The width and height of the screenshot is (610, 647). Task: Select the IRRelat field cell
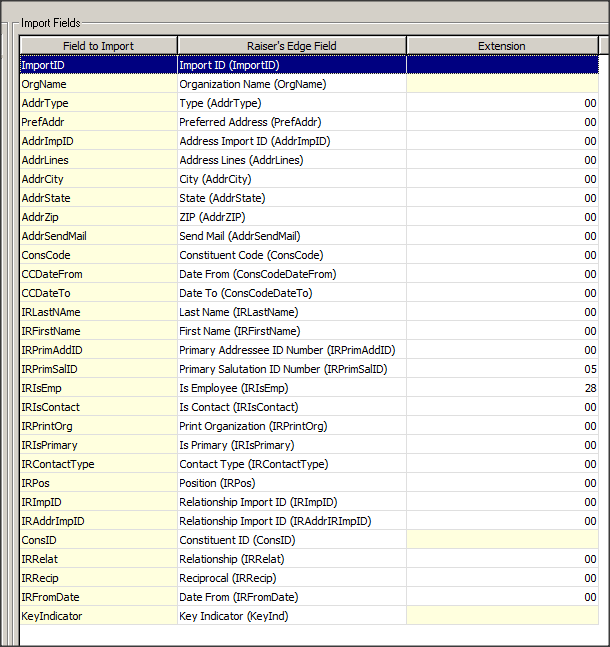(x=99, y=559)
